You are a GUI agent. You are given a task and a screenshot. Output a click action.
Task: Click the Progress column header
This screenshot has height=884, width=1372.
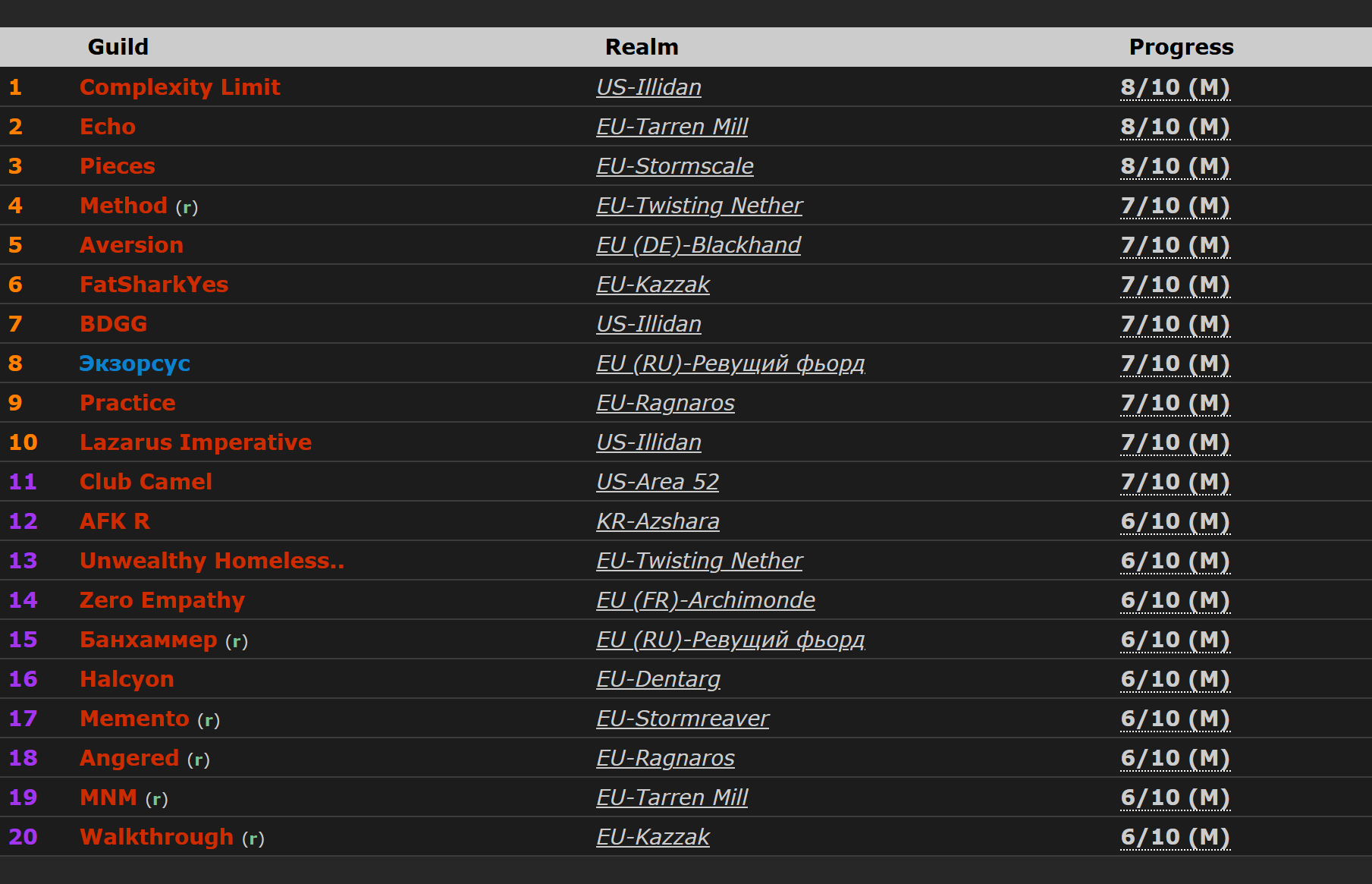point(1181,47)
